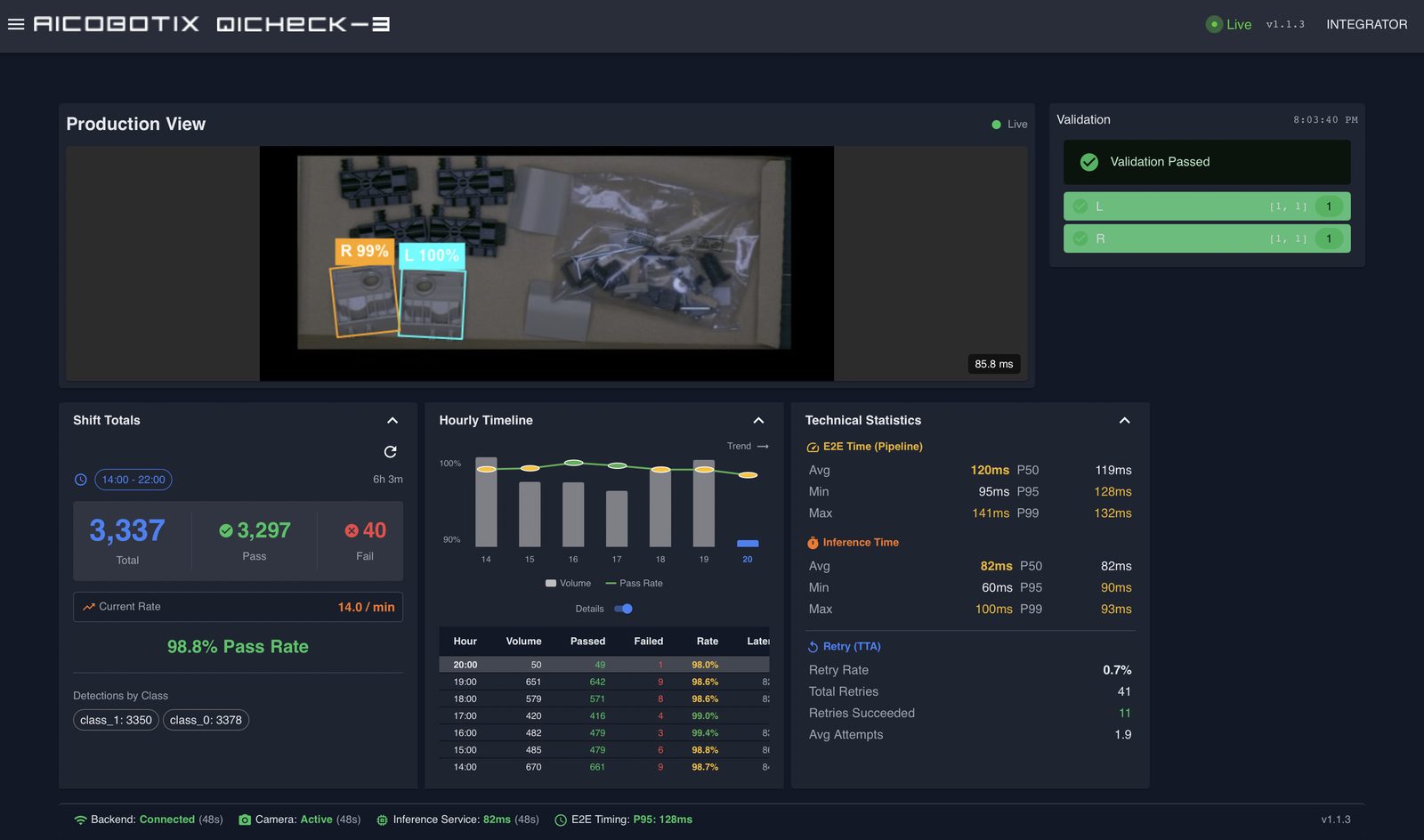The height and width of the screenshot is (840, 1424).
Task: Click the Inference Service chip icon
Action: (382, 820)
